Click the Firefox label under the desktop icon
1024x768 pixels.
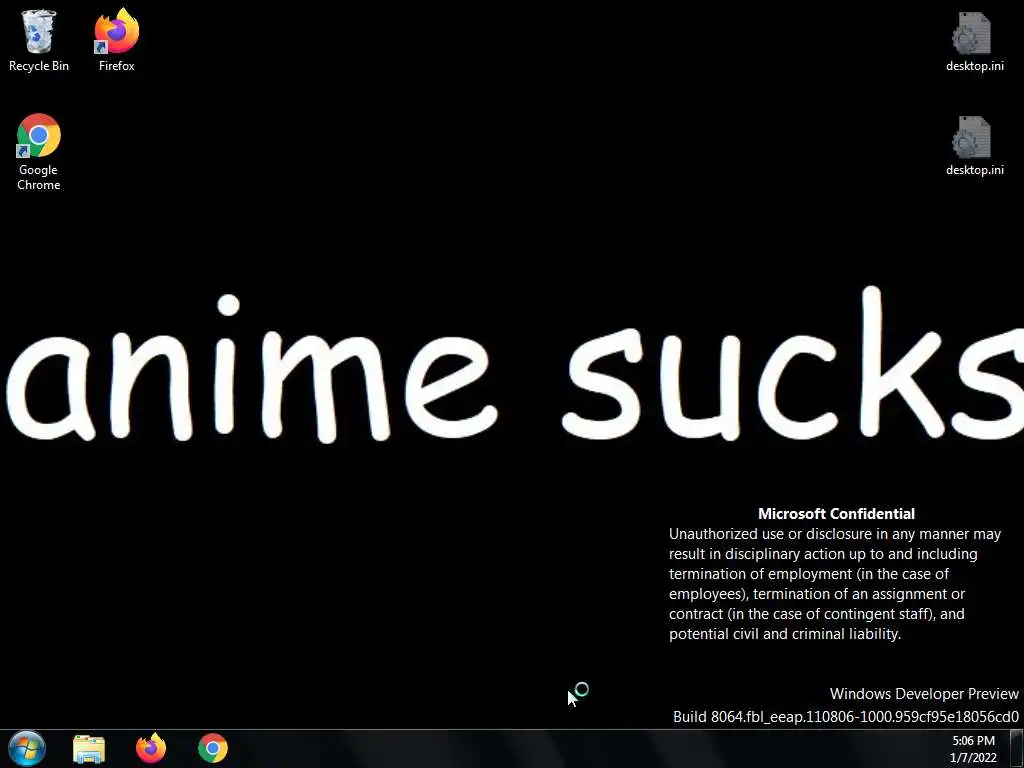[117, 66]
